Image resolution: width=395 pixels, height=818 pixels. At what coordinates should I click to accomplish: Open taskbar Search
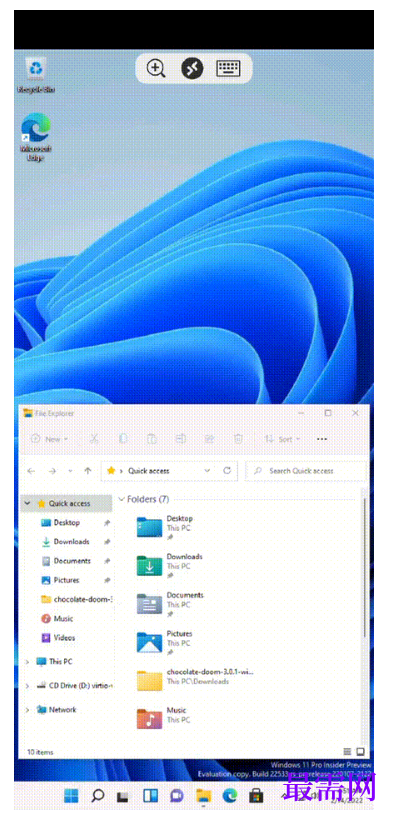point(97,796)
